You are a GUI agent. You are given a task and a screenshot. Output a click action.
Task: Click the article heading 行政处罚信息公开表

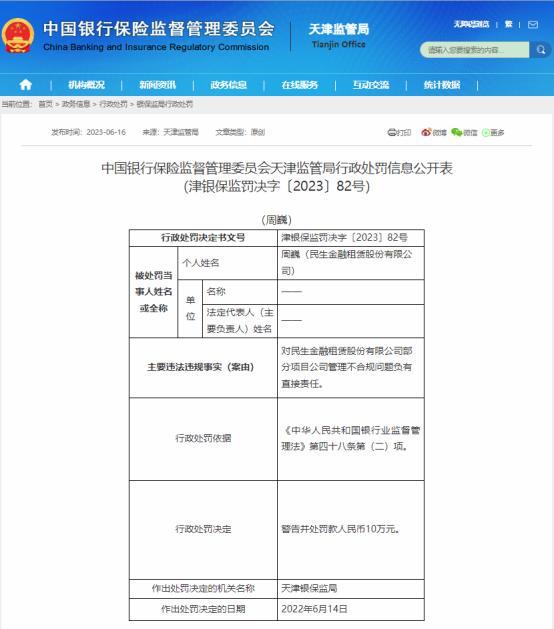click(277, 168)
